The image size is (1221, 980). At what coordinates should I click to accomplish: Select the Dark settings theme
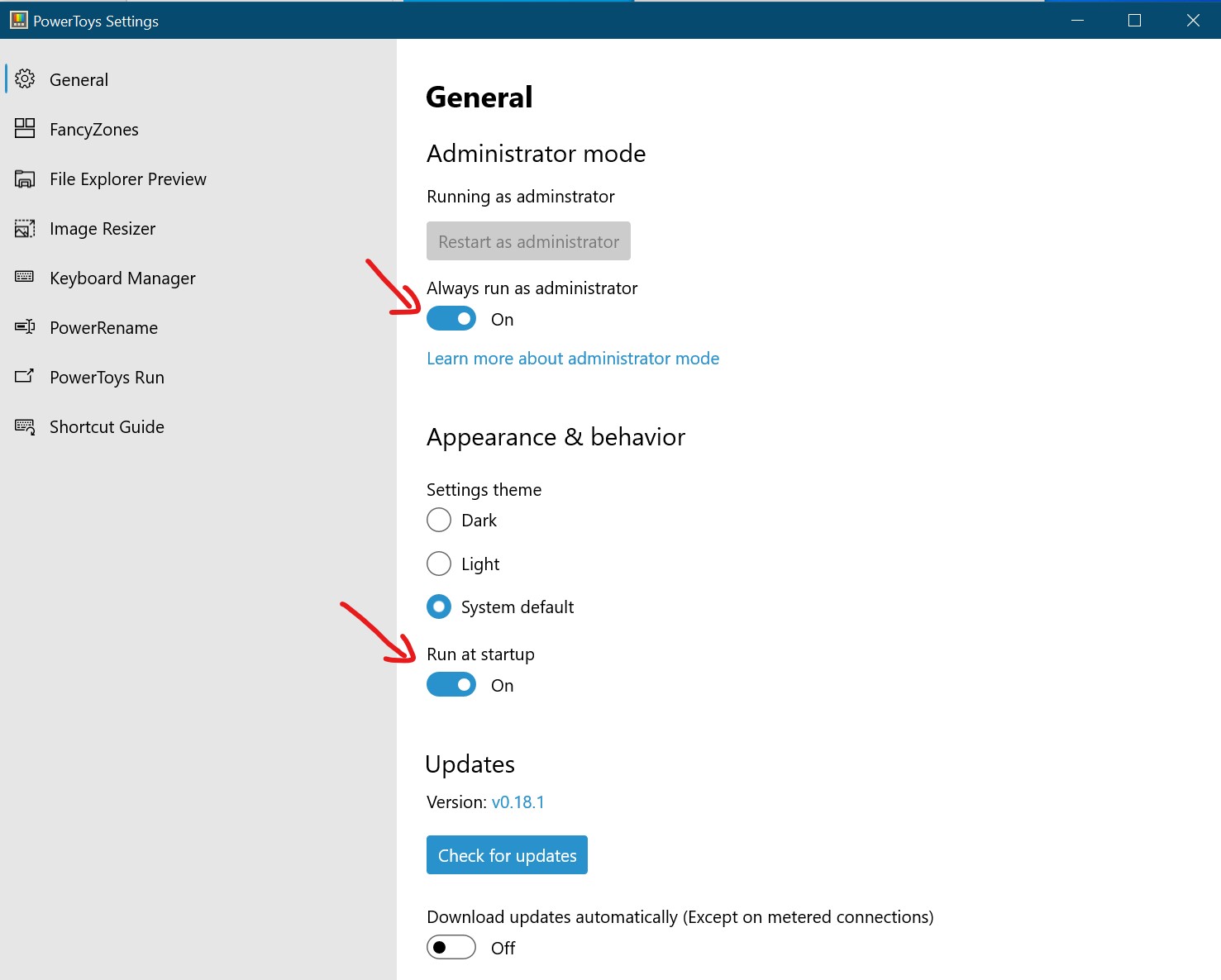439,521
